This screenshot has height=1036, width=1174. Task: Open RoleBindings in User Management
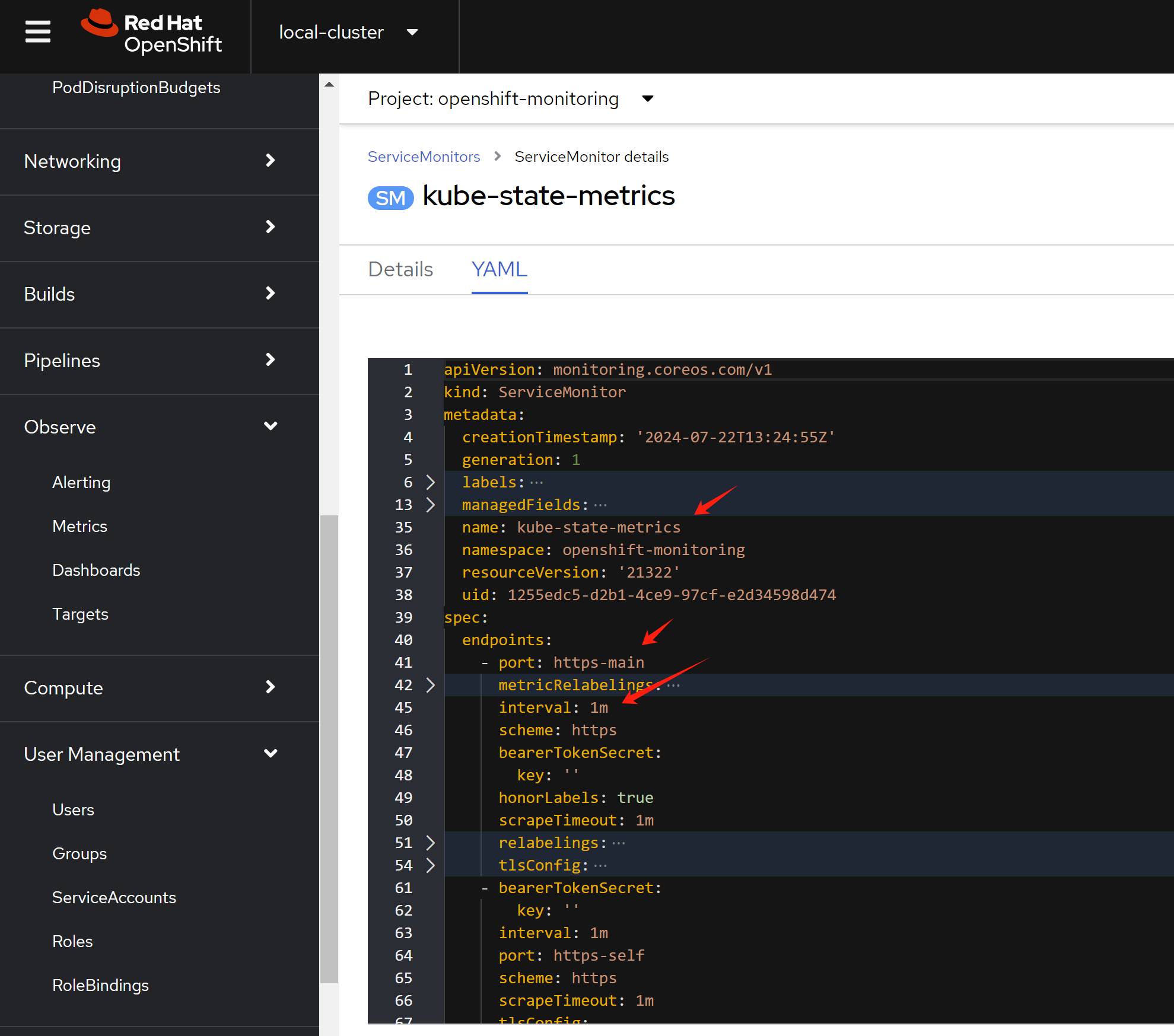pyautogui.click(x=100, y=986)
